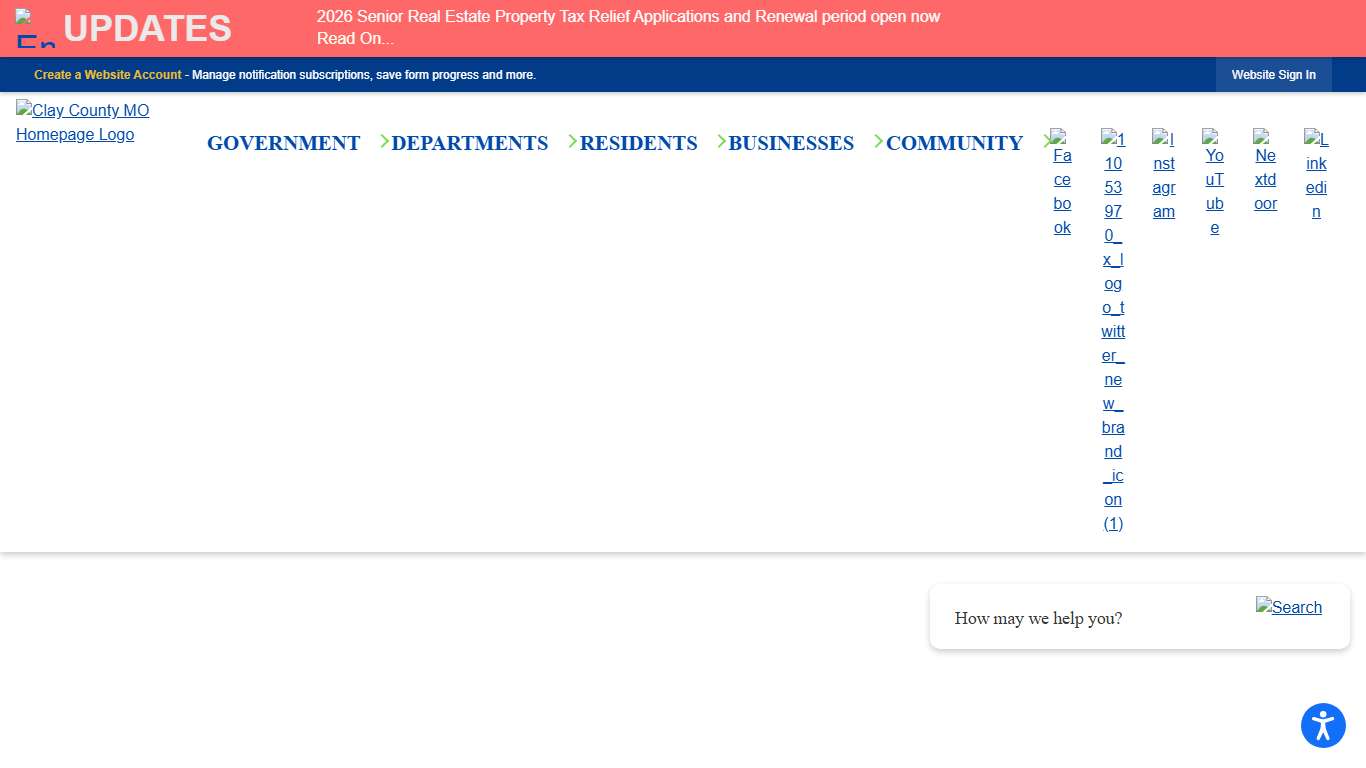Open the BUSINESSES menu
This screenshot has height=768, width=1366.
tap(791, 143)
